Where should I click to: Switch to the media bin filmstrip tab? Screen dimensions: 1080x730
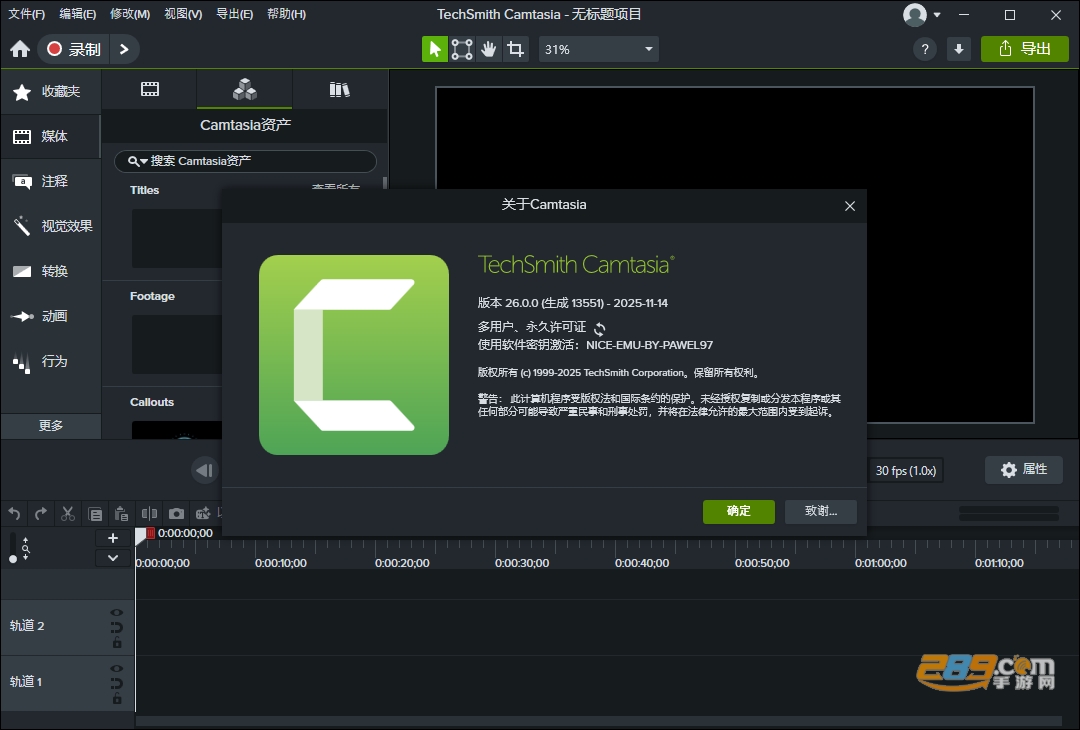pos(149,90)
